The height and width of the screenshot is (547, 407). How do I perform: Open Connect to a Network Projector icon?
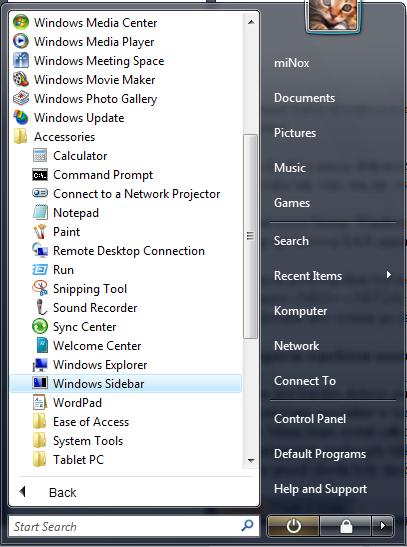tap(40, 193)
